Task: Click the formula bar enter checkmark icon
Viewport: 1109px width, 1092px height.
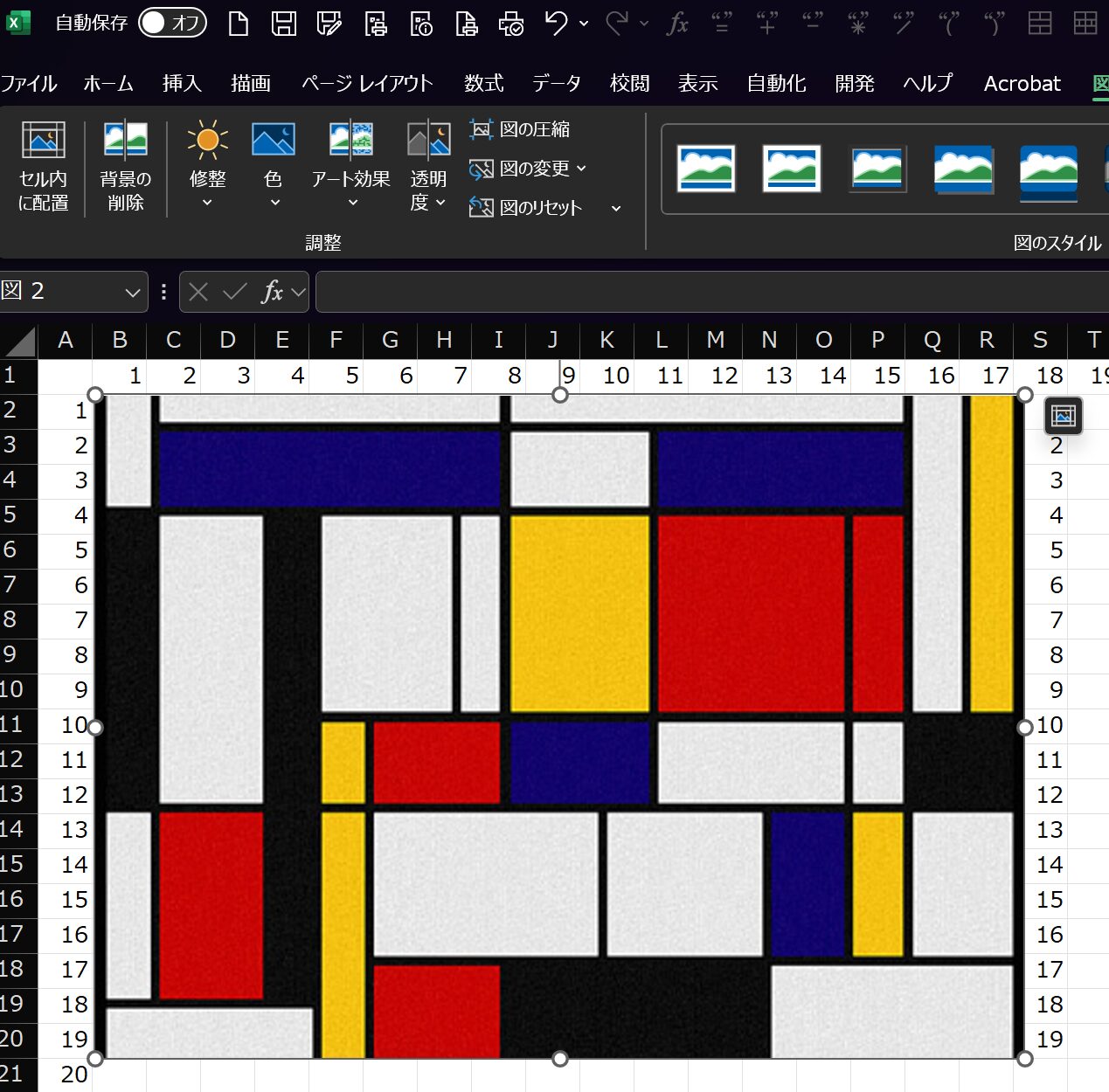Action: (x=234, y=292)
